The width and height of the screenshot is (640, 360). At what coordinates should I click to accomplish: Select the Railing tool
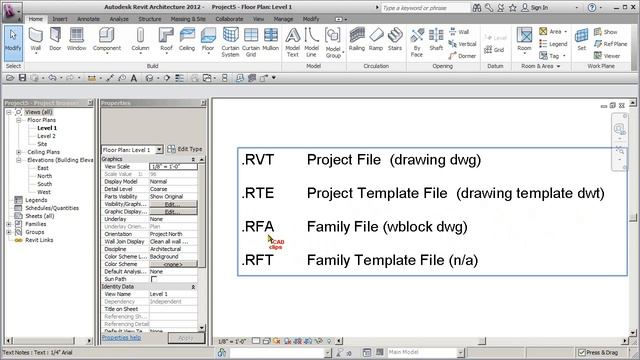click(357, 40)
